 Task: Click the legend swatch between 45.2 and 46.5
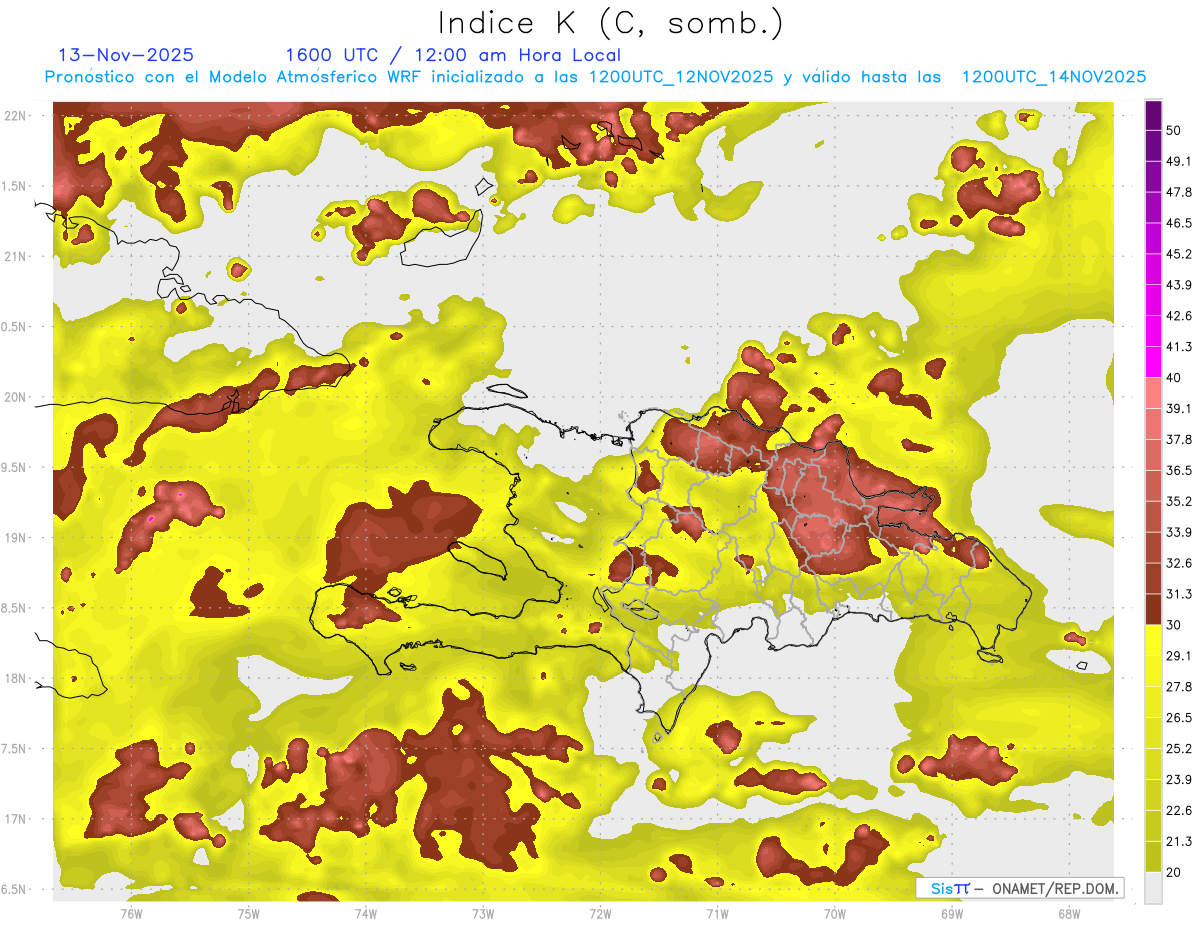(x=1153, y=238)
